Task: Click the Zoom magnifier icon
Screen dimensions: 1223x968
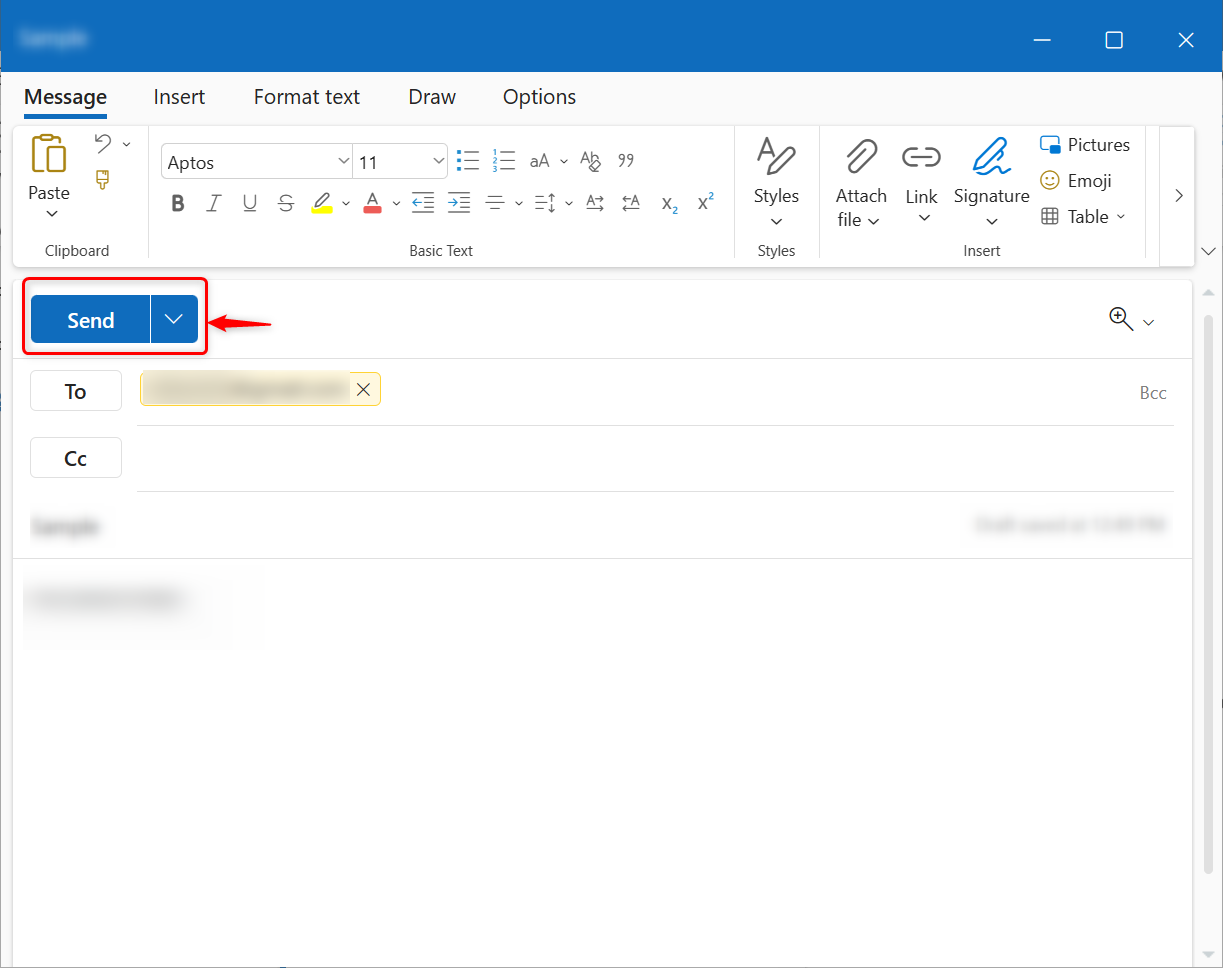Action: [1120, 319]
